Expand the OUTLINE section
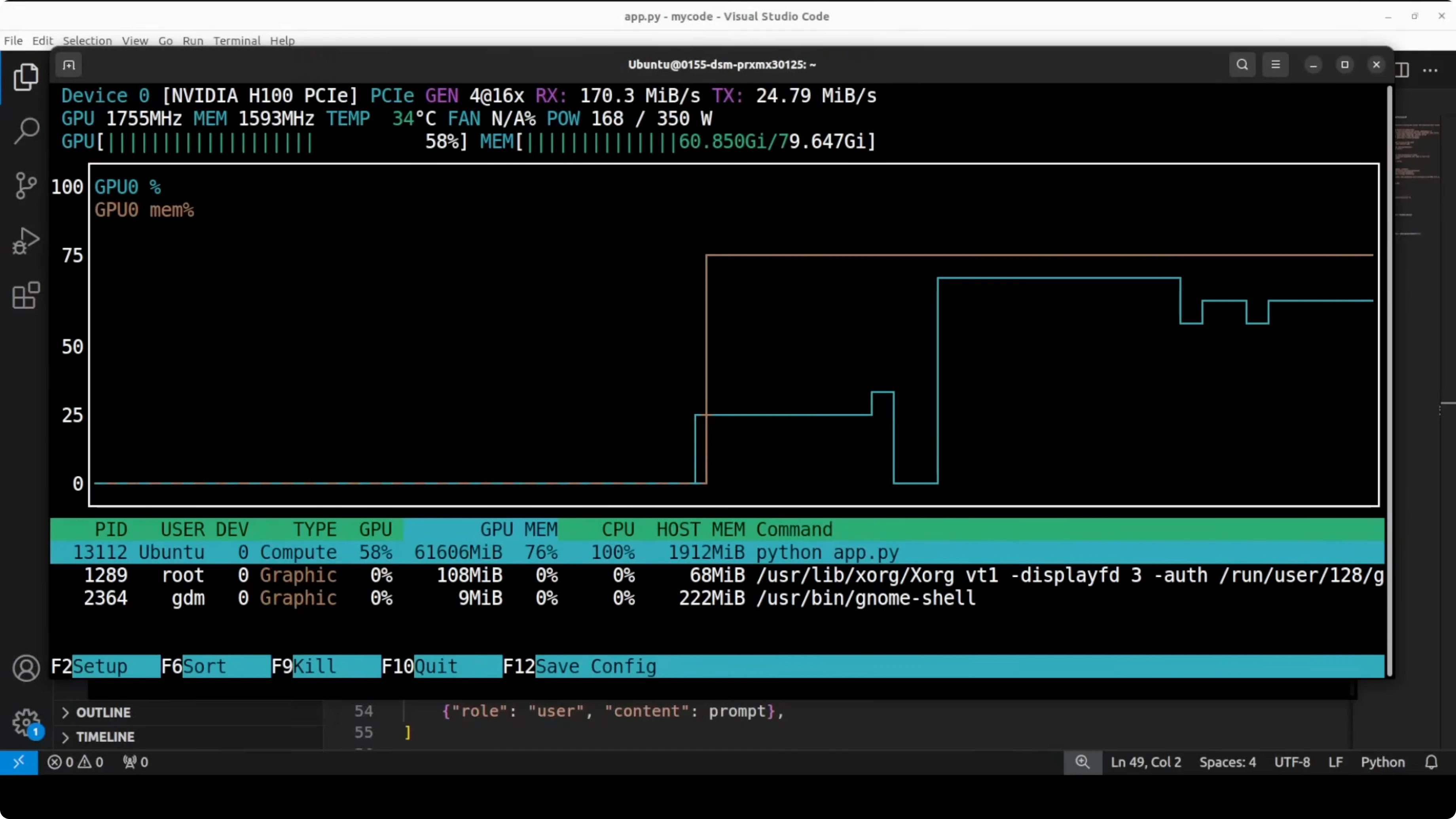 click(x=103, y=712)
